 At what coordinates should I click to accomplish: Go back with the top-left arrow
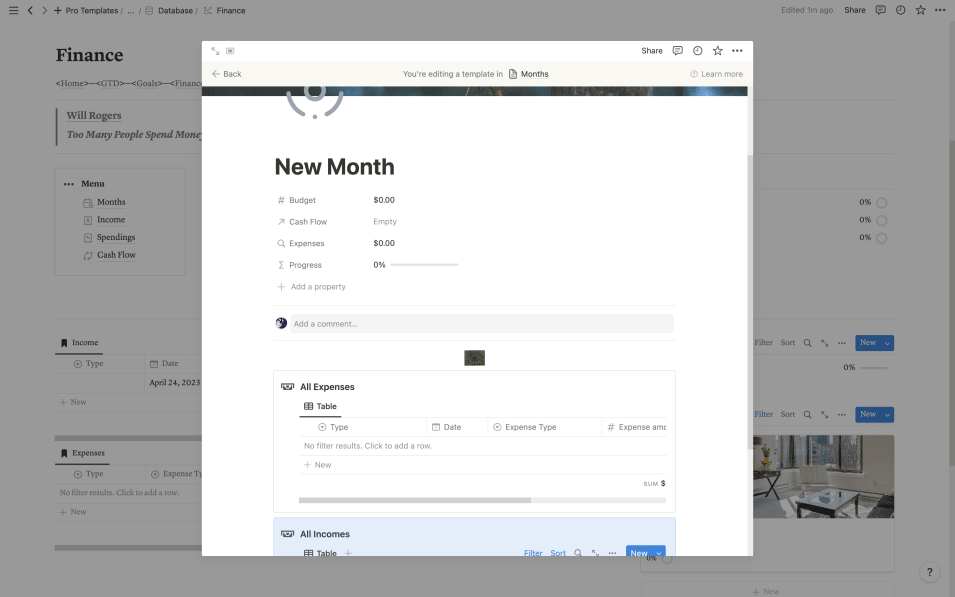[30, 10]
